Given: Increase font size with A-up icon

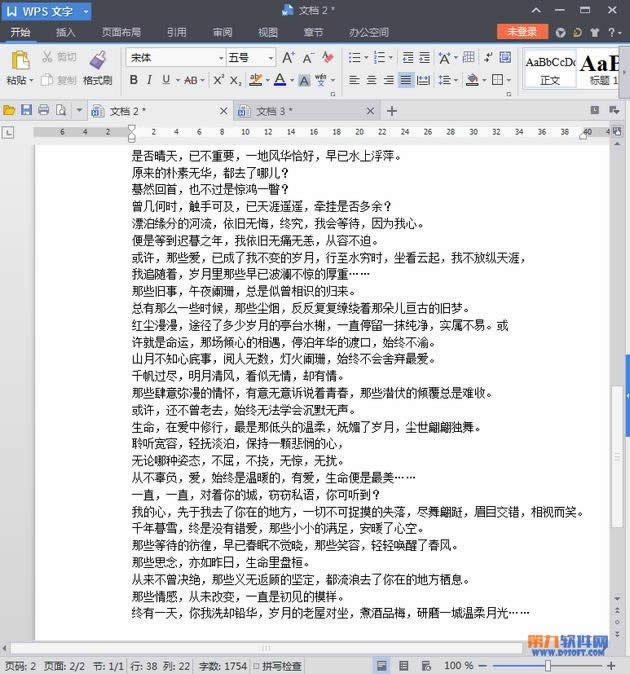Looking at the screenshot, I should click(x=288, y=58).
